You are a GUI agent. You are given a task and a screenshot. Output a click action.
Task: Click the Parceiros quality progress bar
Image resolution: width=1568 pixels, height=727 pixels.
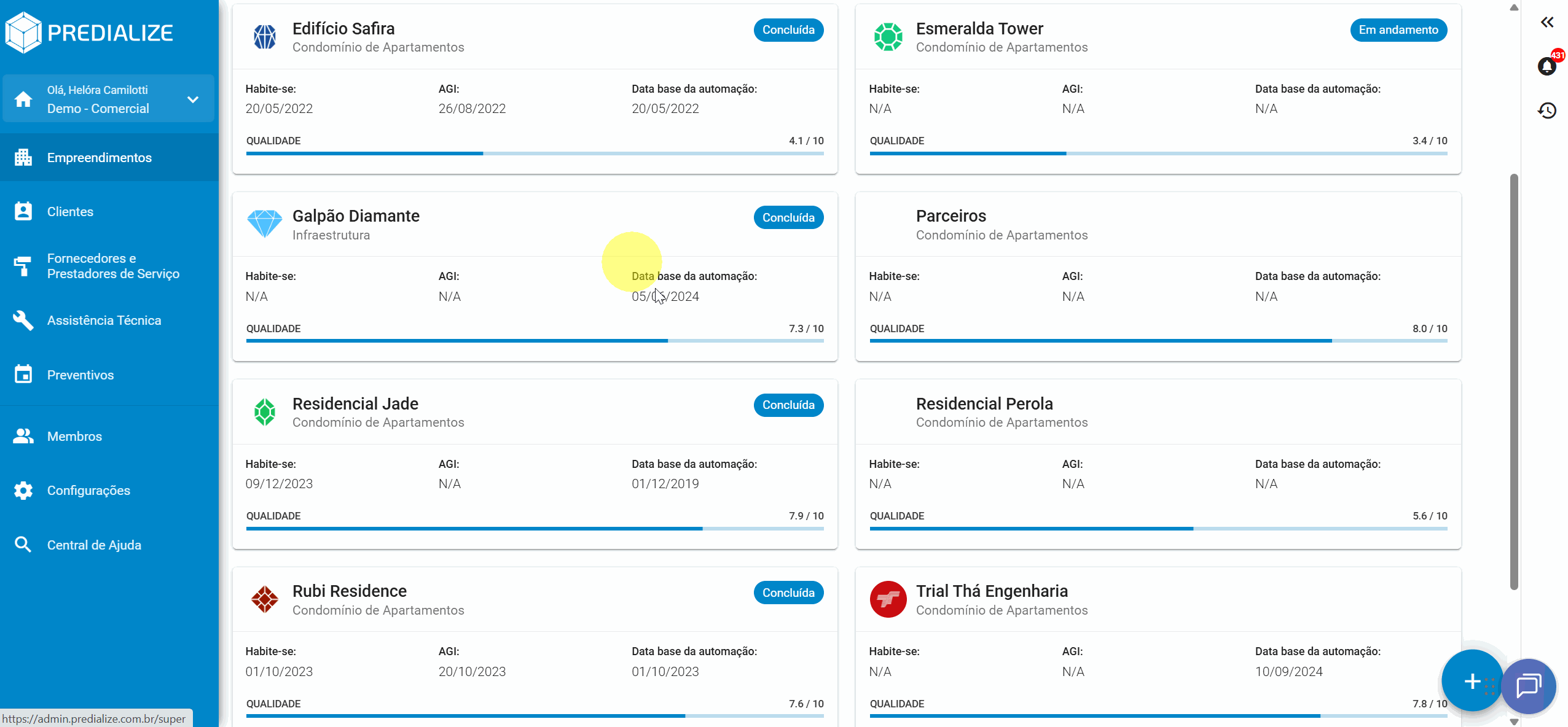point(1158,341)
